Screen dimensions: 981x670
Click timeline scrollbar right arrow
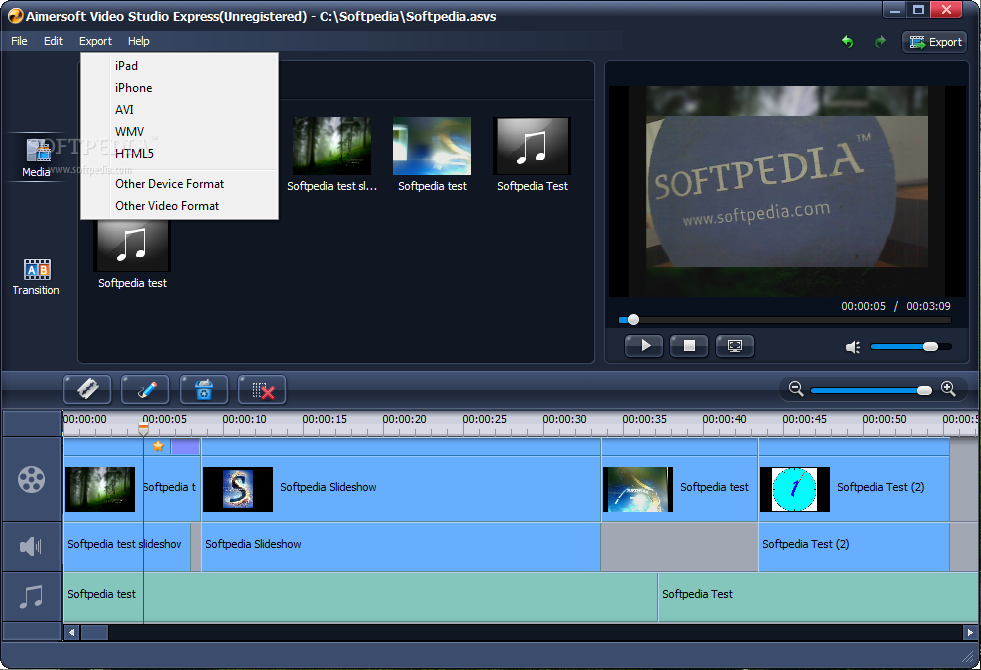[970, 632]
